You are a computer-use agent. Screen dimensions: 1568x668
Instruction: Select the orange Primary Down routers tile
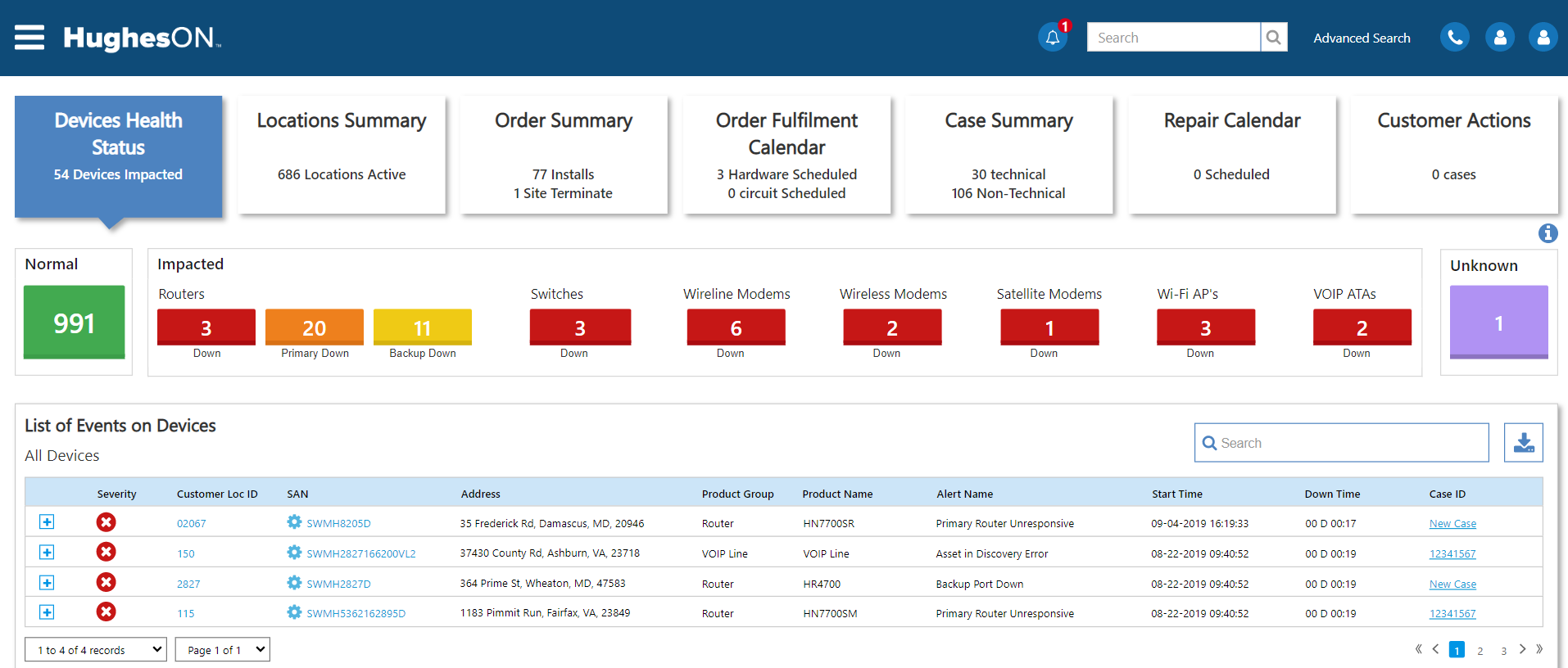pos(315,327)
